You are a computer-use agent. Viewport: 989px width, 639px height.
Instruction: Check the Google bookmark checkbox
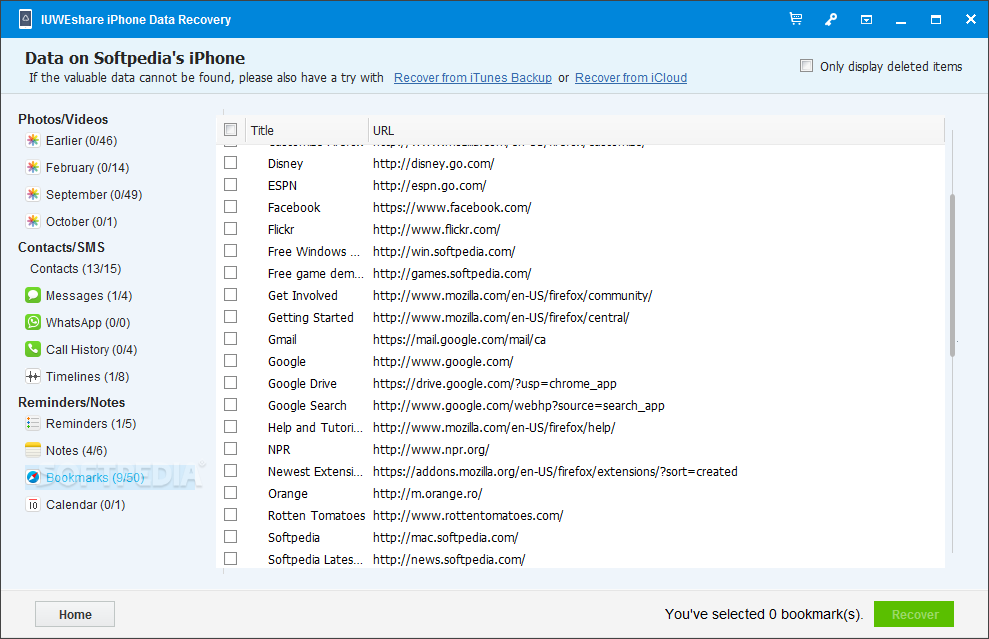point(231,361)
